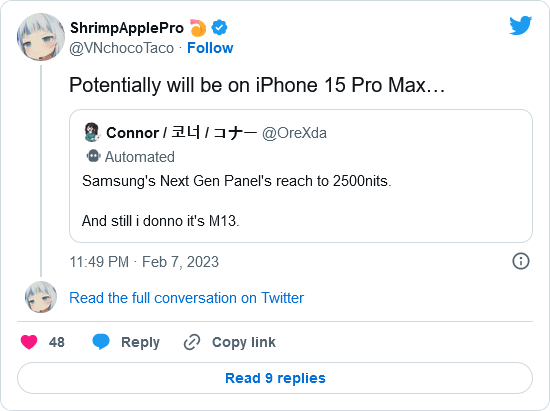Open the quoted tweet about Samsung's 2500nits panel
The height and width of the screenshot is (411, 550).
point(301,176)
